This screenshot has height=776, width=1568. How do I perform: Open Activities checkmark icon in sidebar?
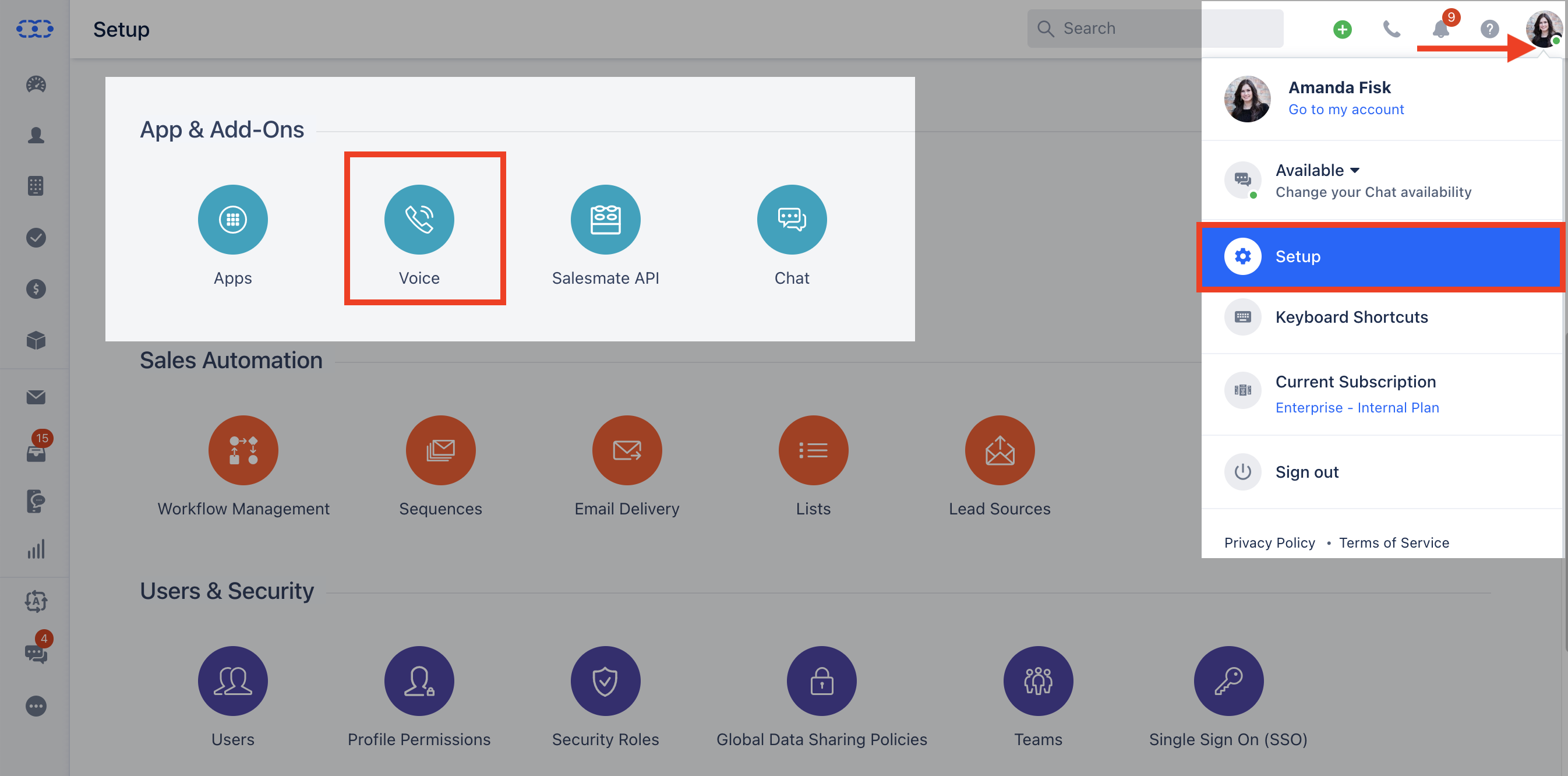[x=36, y=237]
